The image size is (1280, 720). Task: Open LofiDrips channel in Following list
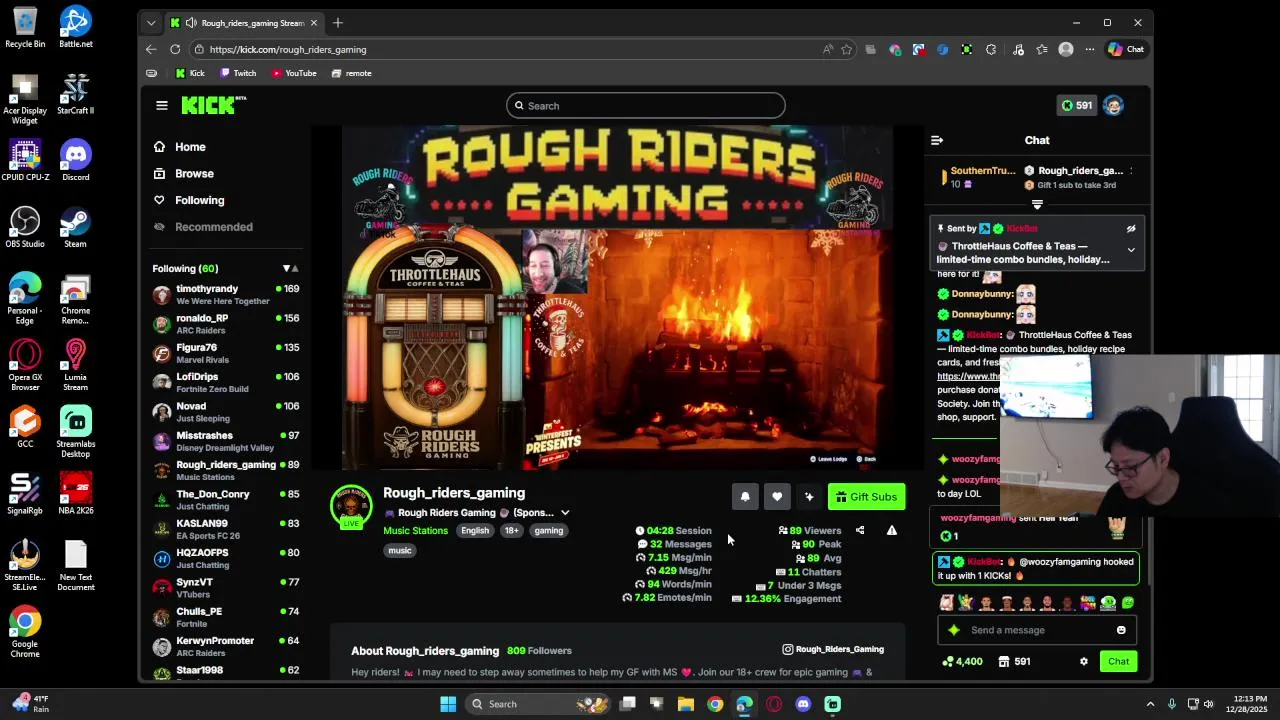point(226,382)
